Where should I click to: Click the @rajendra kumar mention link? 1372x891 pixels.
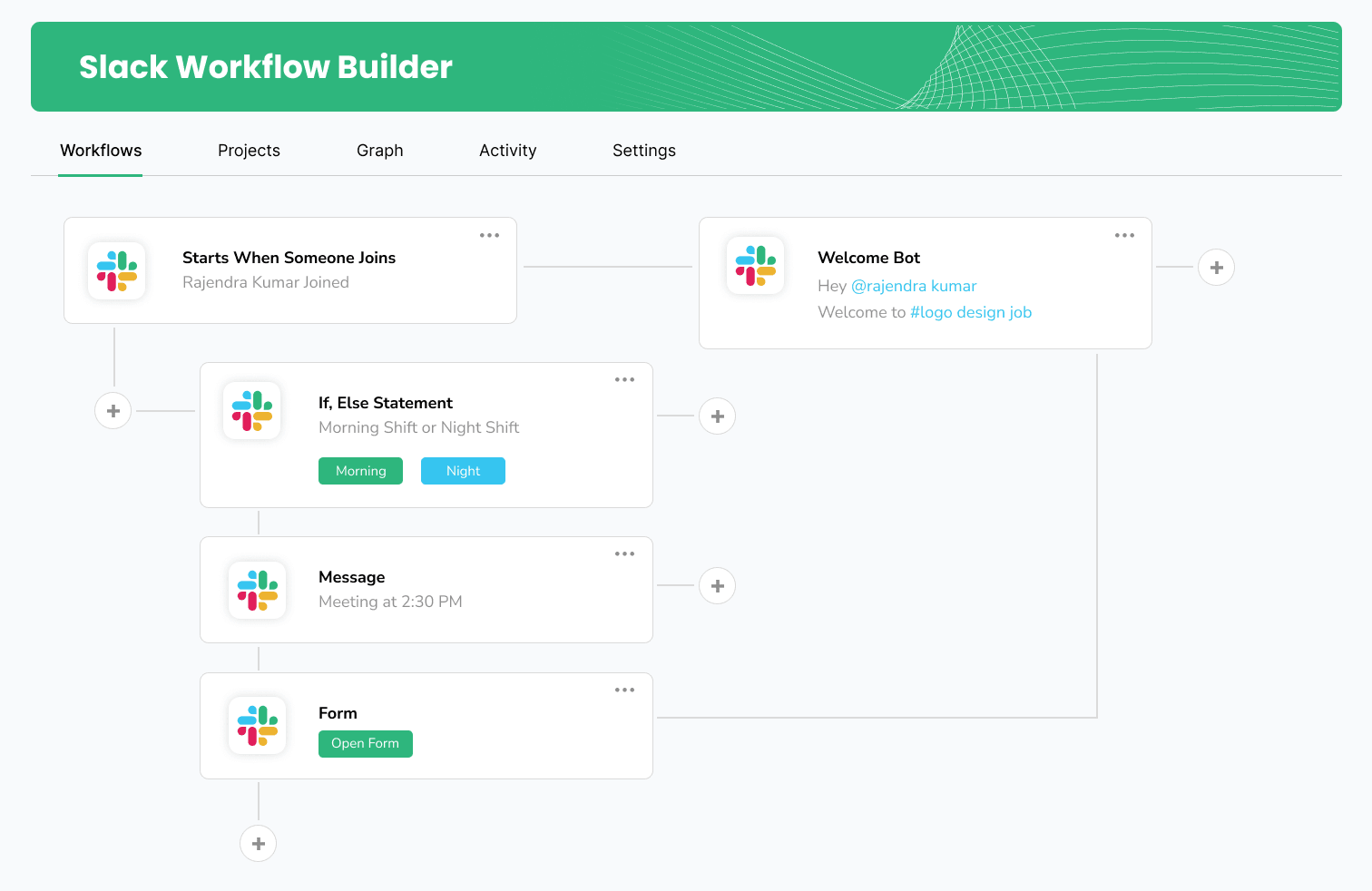pos(915,286)
